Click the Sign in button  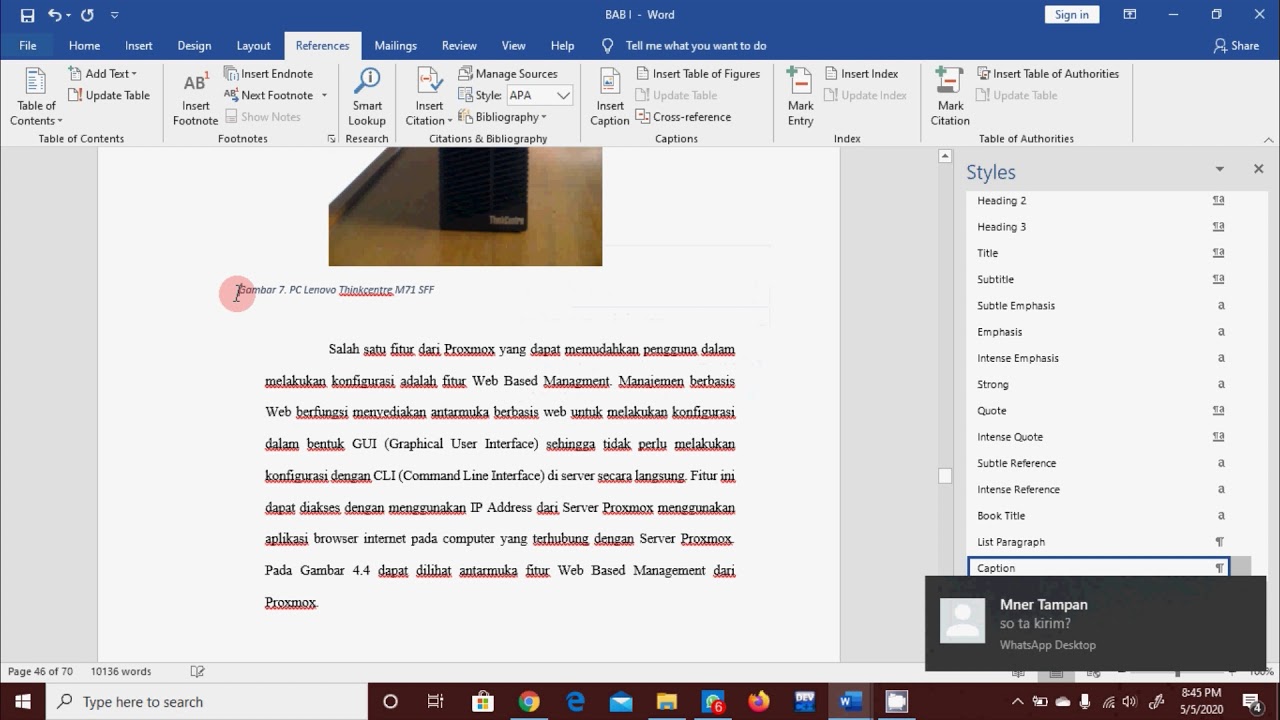pyautogui.click(x=1071, y=14)
